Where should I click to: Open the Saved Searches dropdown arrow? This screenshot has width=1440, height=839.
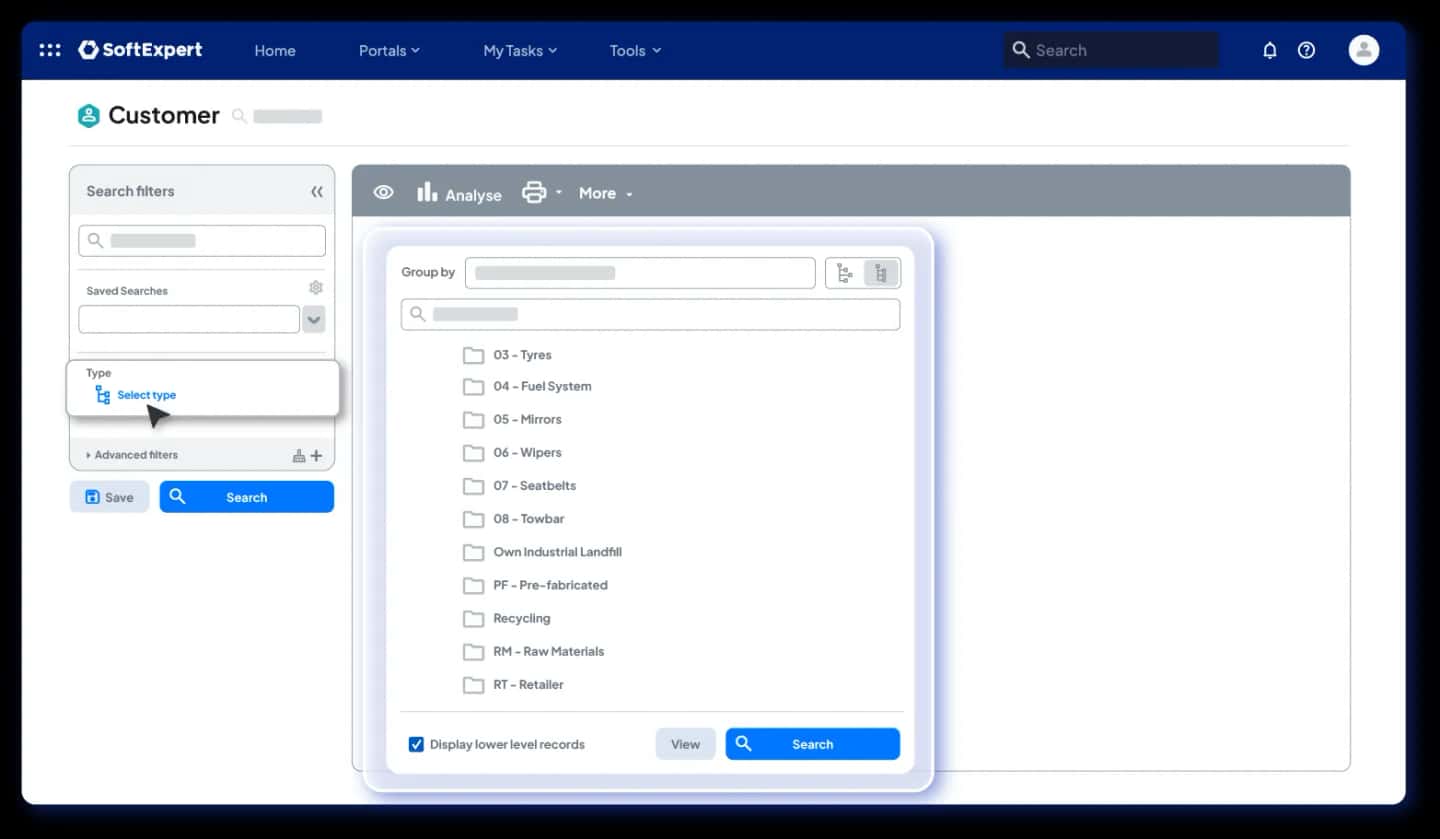[x=314, y=320]
